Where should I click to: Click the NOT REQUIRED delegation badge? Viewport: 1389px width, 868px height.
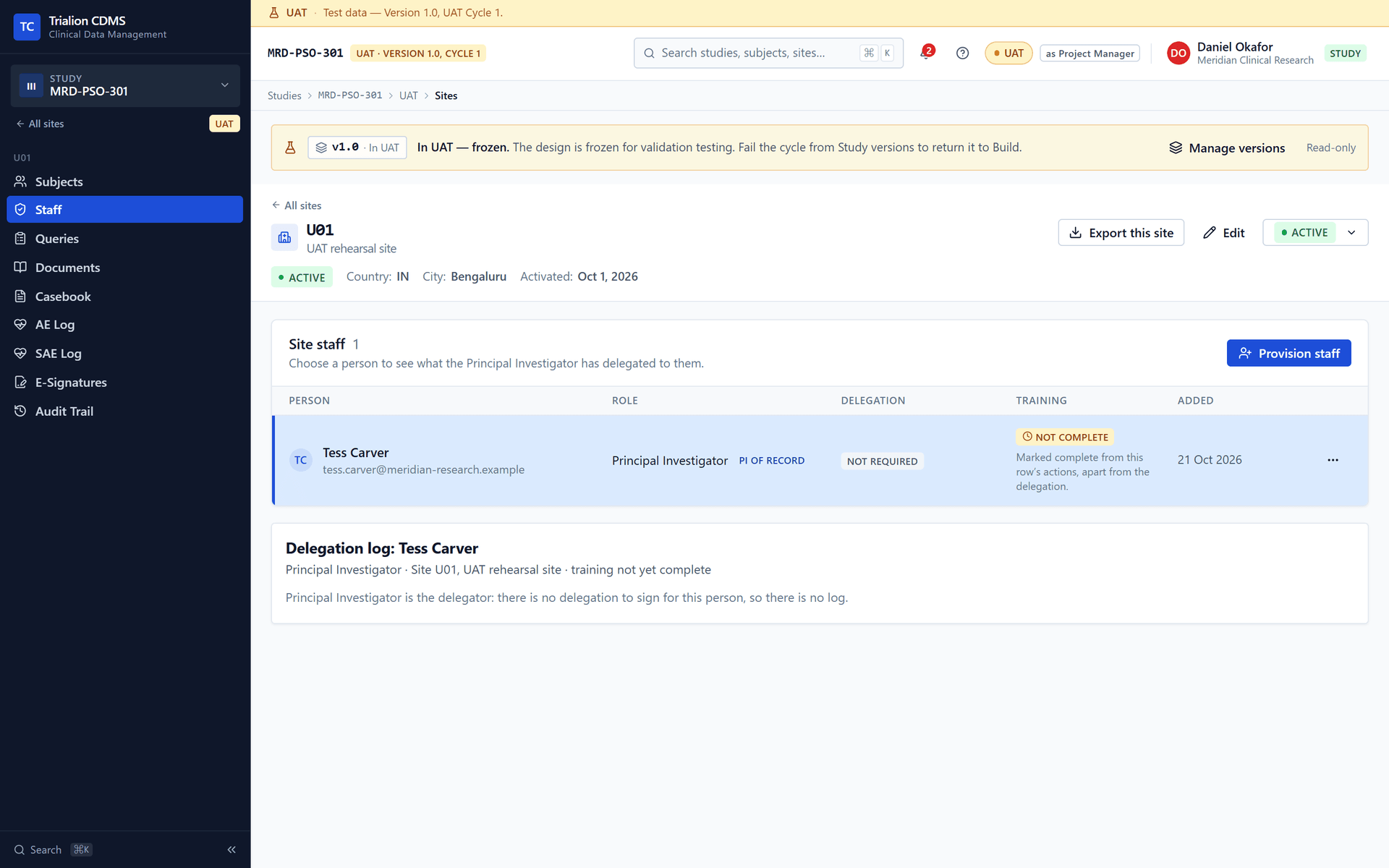pos(882,461)
